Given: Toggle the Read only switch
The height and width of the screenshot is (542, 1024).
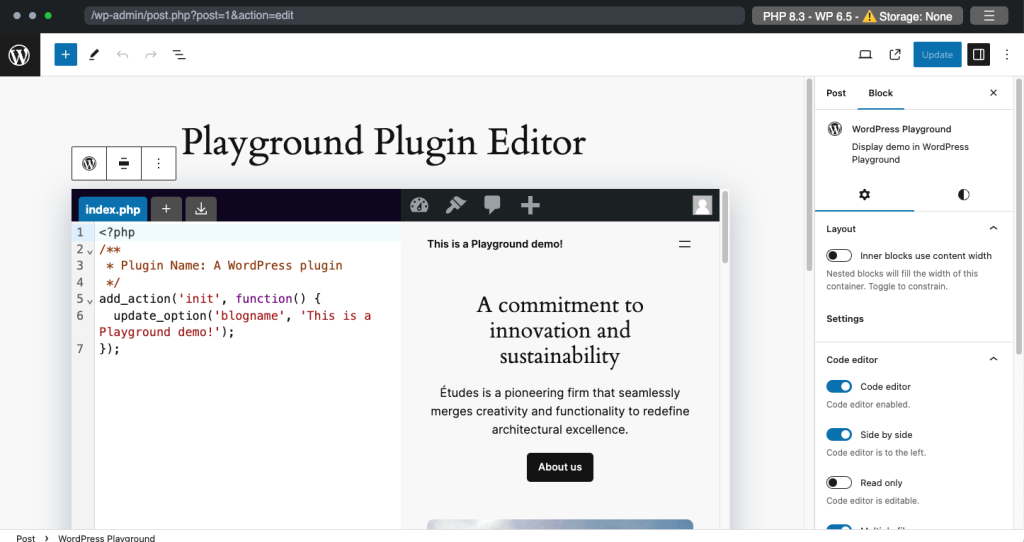Looking at the screenshot, I should coord(839,483).
